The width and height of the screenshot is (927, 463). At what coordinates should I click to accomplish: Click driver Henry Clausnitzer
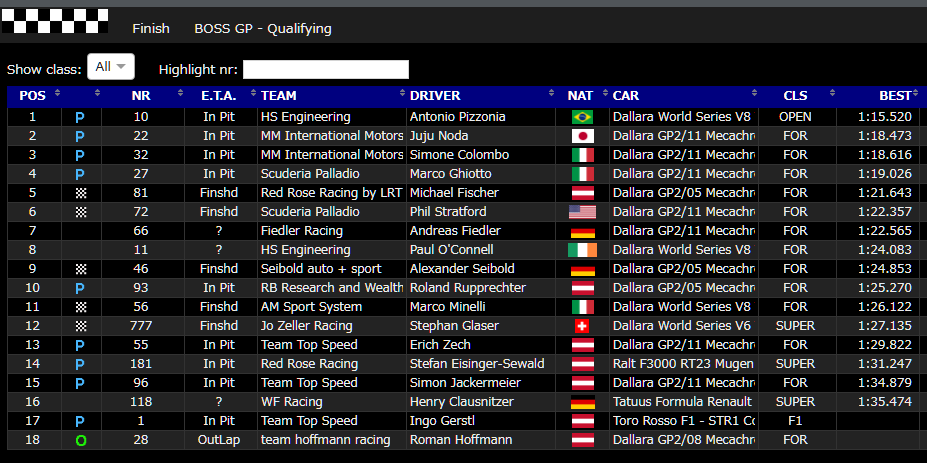point(462,402)
